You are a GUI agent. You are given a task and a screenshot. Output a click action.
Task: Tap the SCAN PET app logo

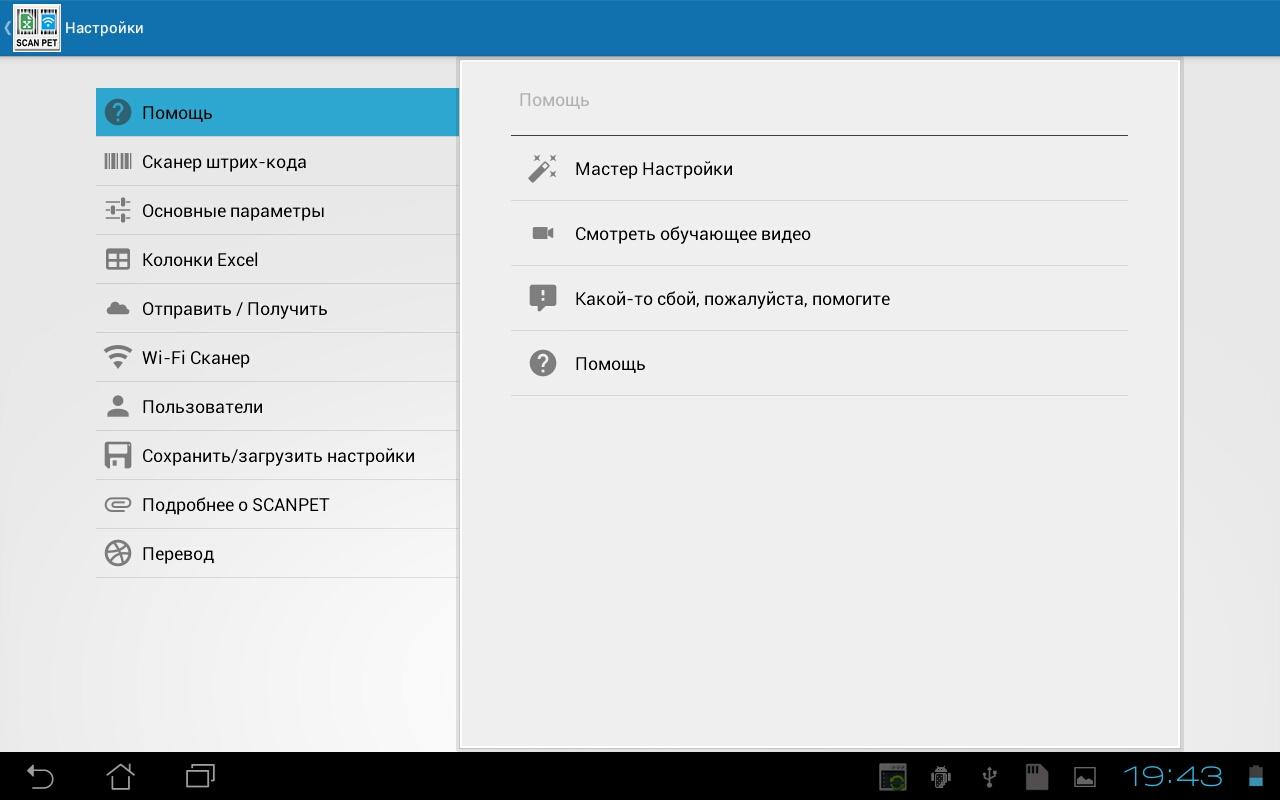tap(37, 28)
